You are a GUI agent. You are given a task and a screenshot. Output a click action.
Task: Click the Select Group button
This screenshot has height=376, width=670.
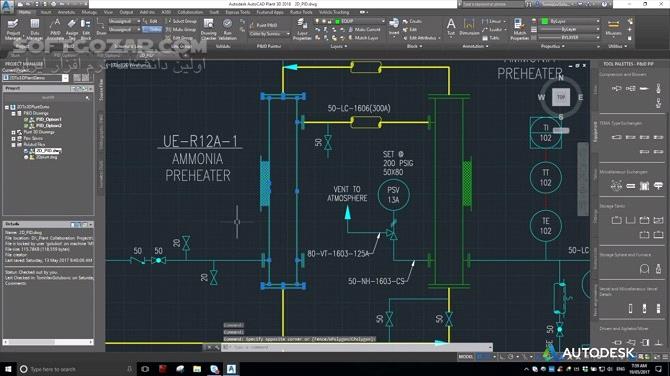tap(181, 21)
